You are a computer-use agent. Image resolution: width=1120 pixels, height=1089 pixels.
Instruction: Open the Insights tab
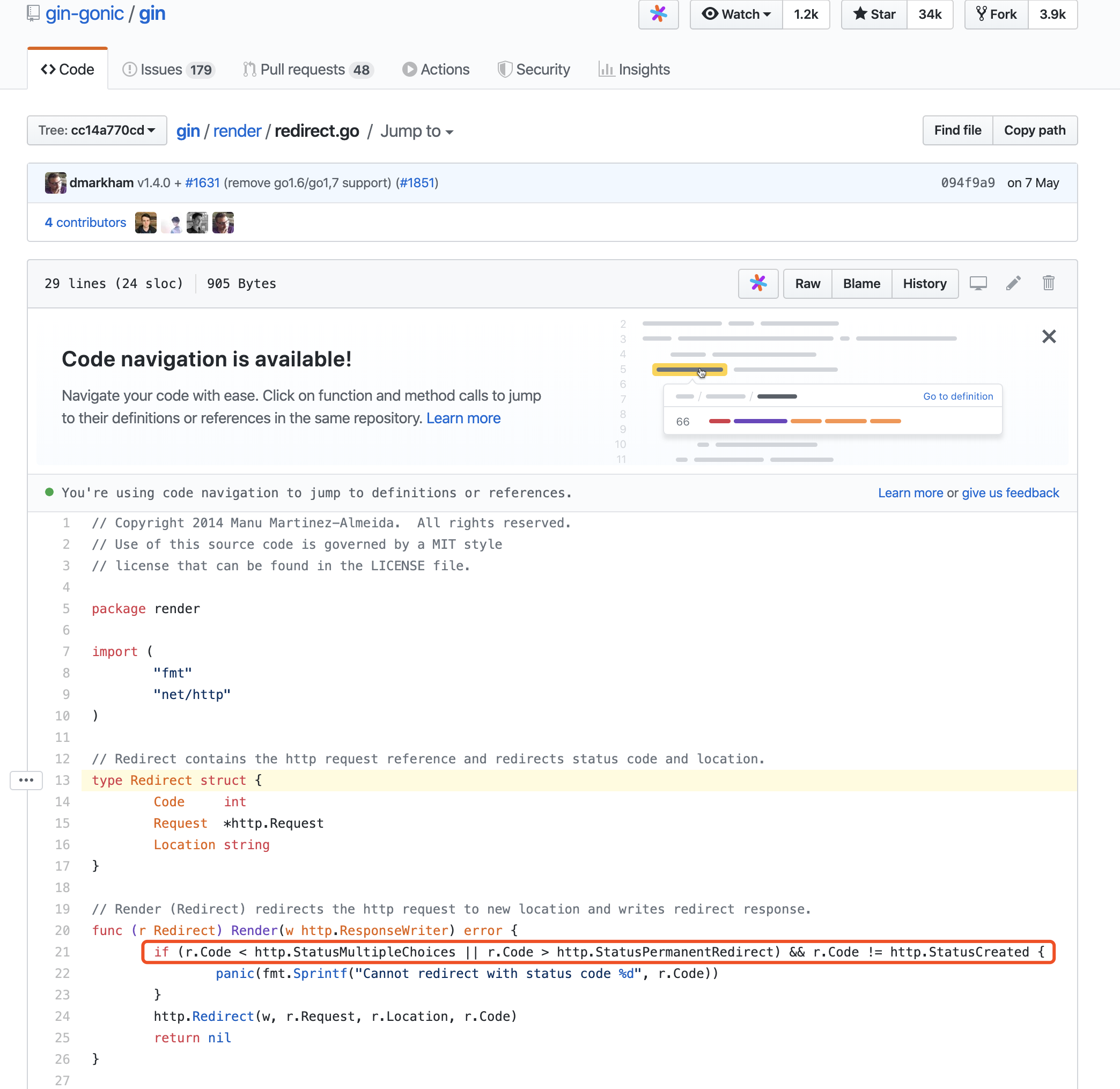coord(634,69)
